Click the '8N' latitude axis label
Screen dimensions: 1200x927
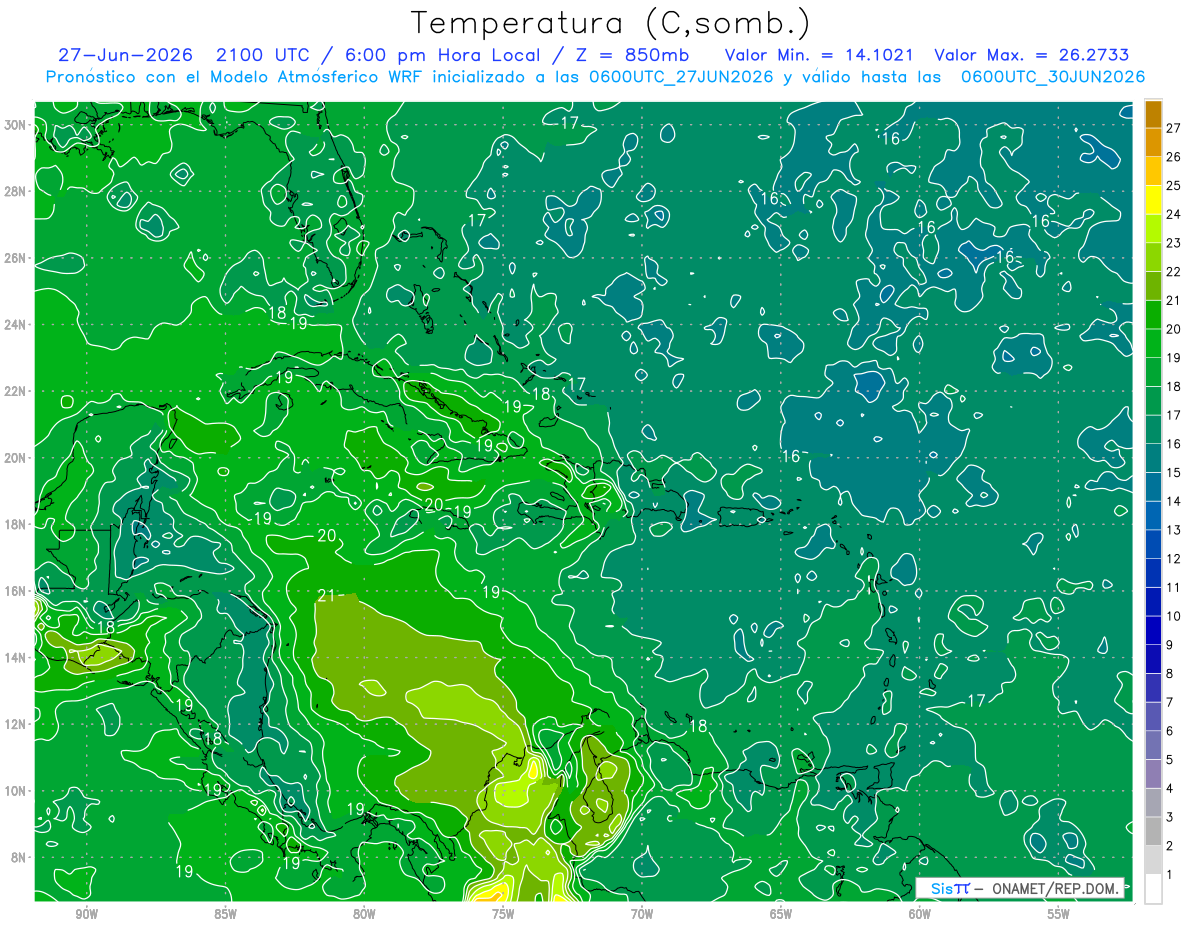[x=19, y=857]
